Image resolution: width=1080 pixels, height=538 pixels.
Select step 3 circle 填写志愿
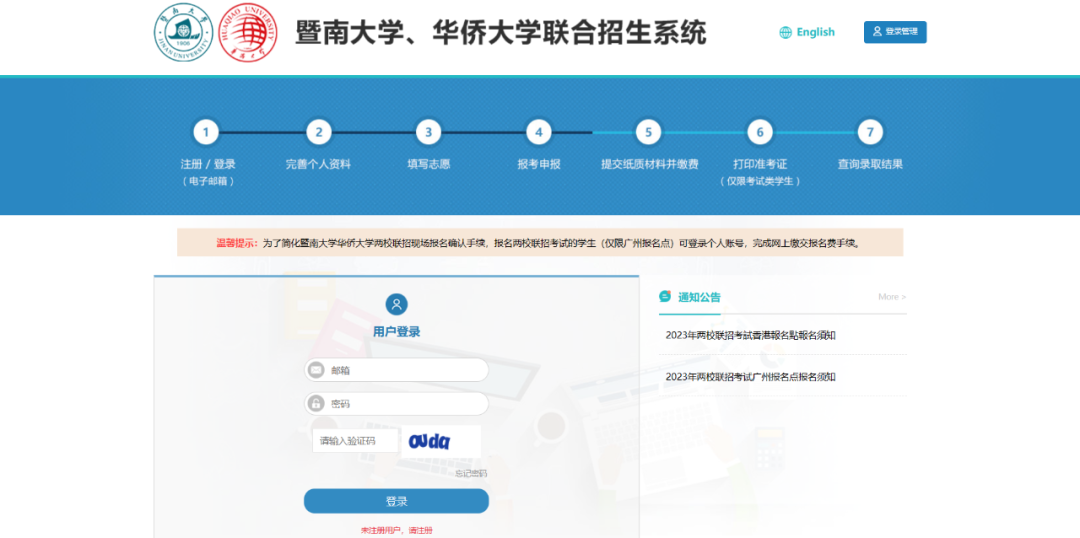point(428,132)
